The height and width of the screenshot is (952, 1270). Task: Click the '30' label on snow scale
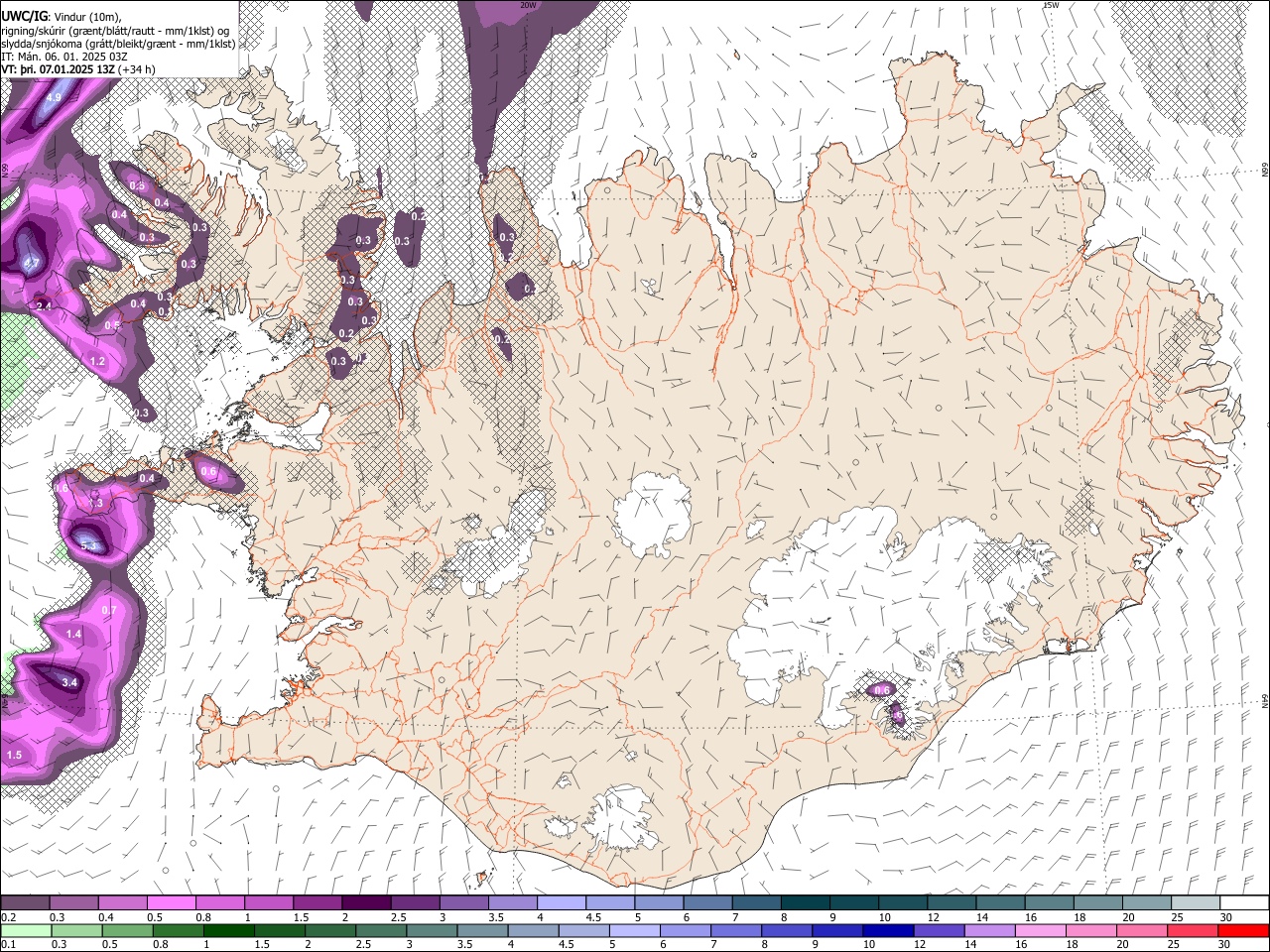tap(1225, 917)
